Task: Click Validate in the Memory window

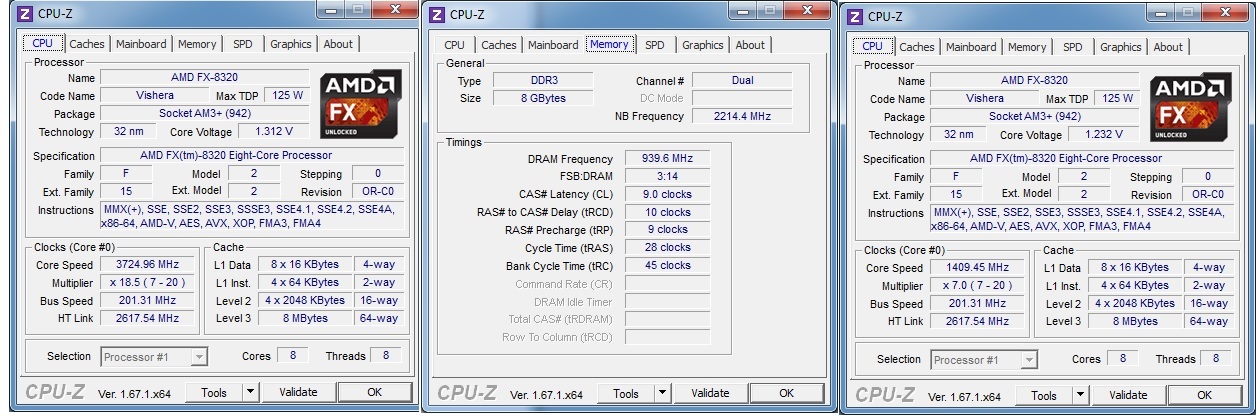Action: coord(710,394)
